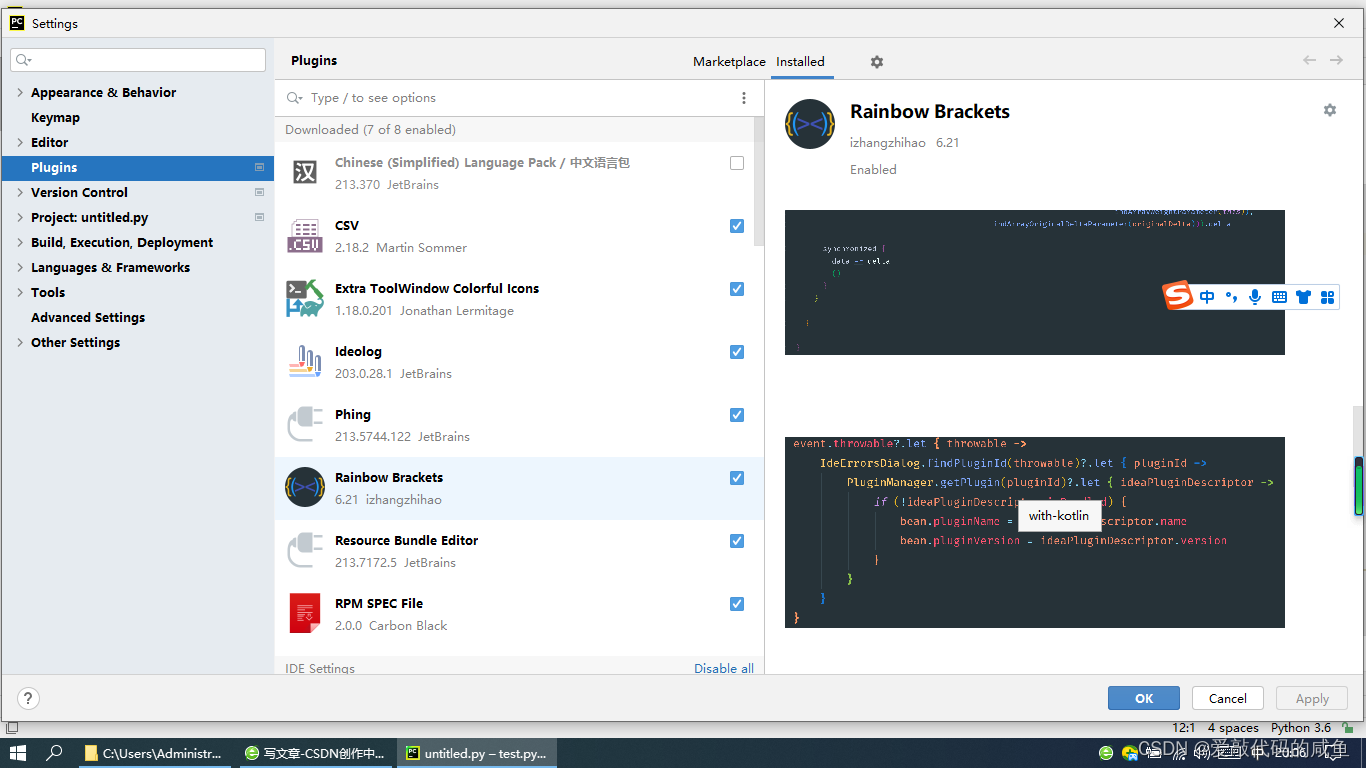This screenshot has height=768, width=1366.
Task: Click the CSV plugin icon
Action: 305,236
